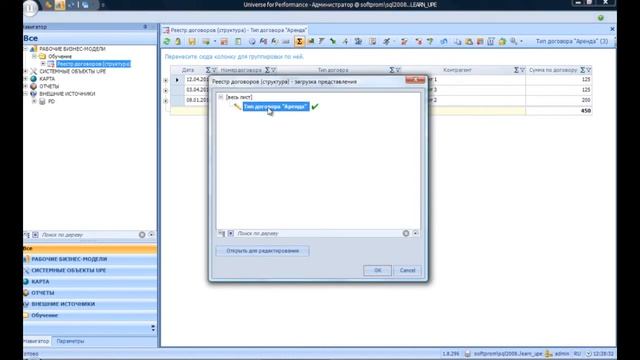Image resolution: width=640 pixels, height=360 pixels.
Task: Click the blue undo arrow toolbar icon
Action: point(444,41)
